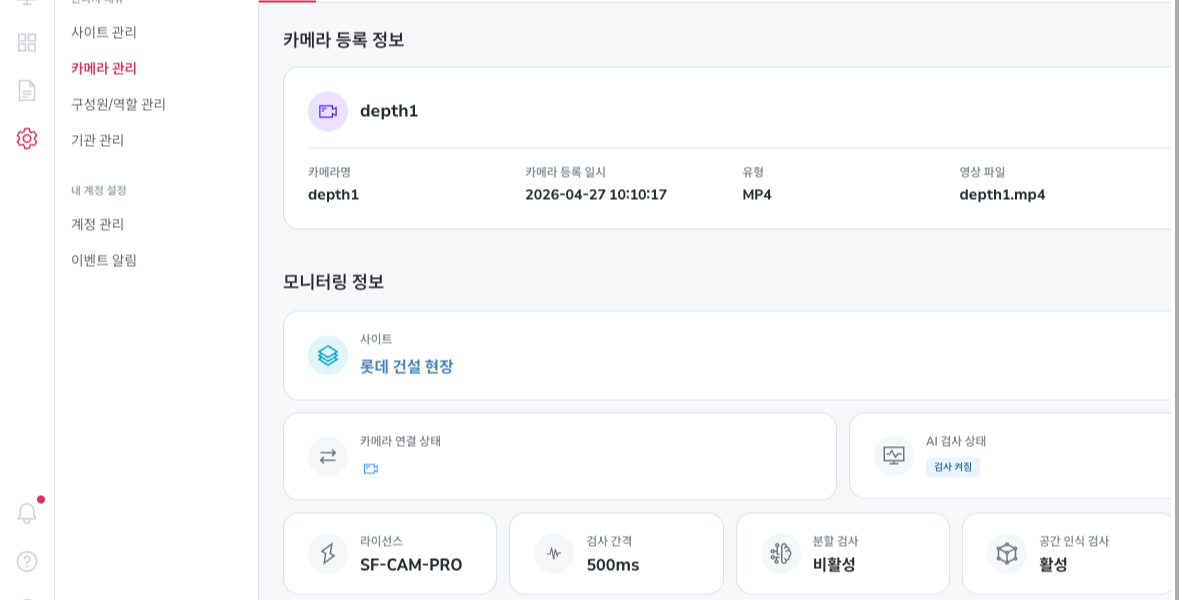This screenshot has height=600, width=1182.
Task: Open the help question mark icon
Action: (x=27, y=562)
